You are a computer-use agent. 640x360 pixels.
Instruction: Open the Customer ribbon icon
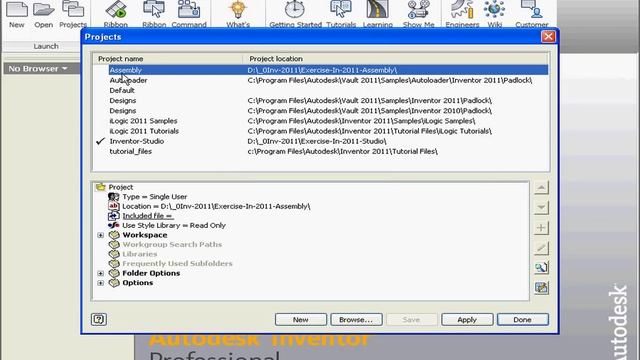(531, 9)
